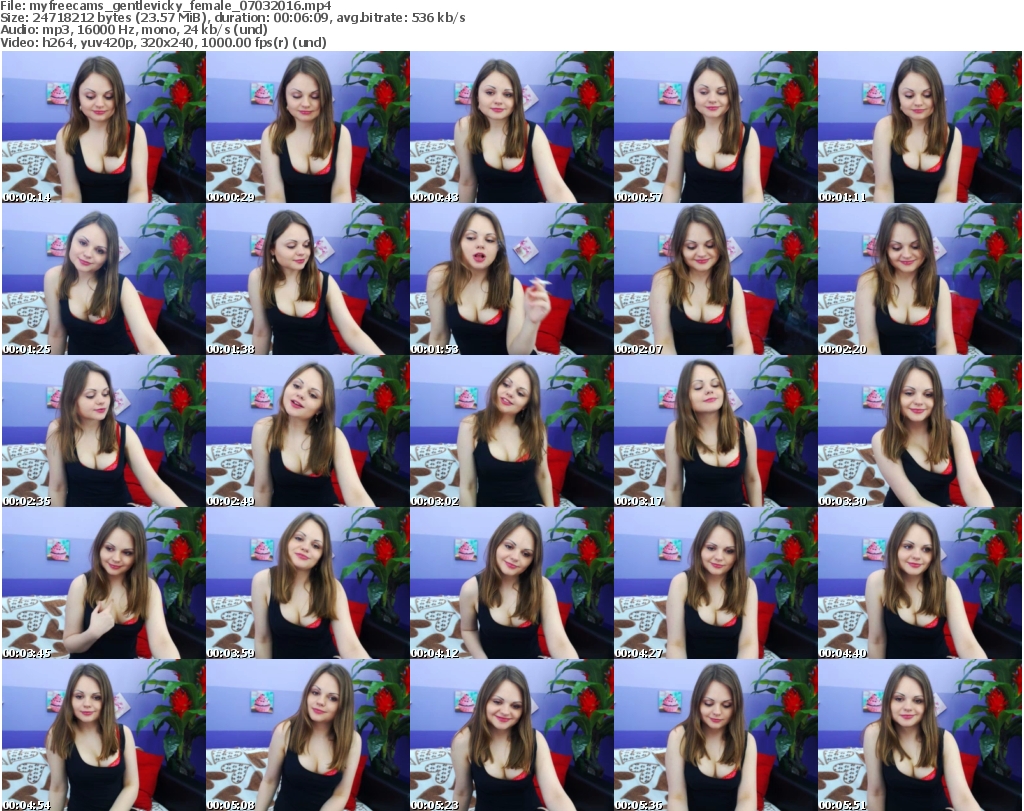The image size is (1024, 811).
Task: Open the frame stamped 00:01:38
Action: pyautogui.click(x=308, y=279)
